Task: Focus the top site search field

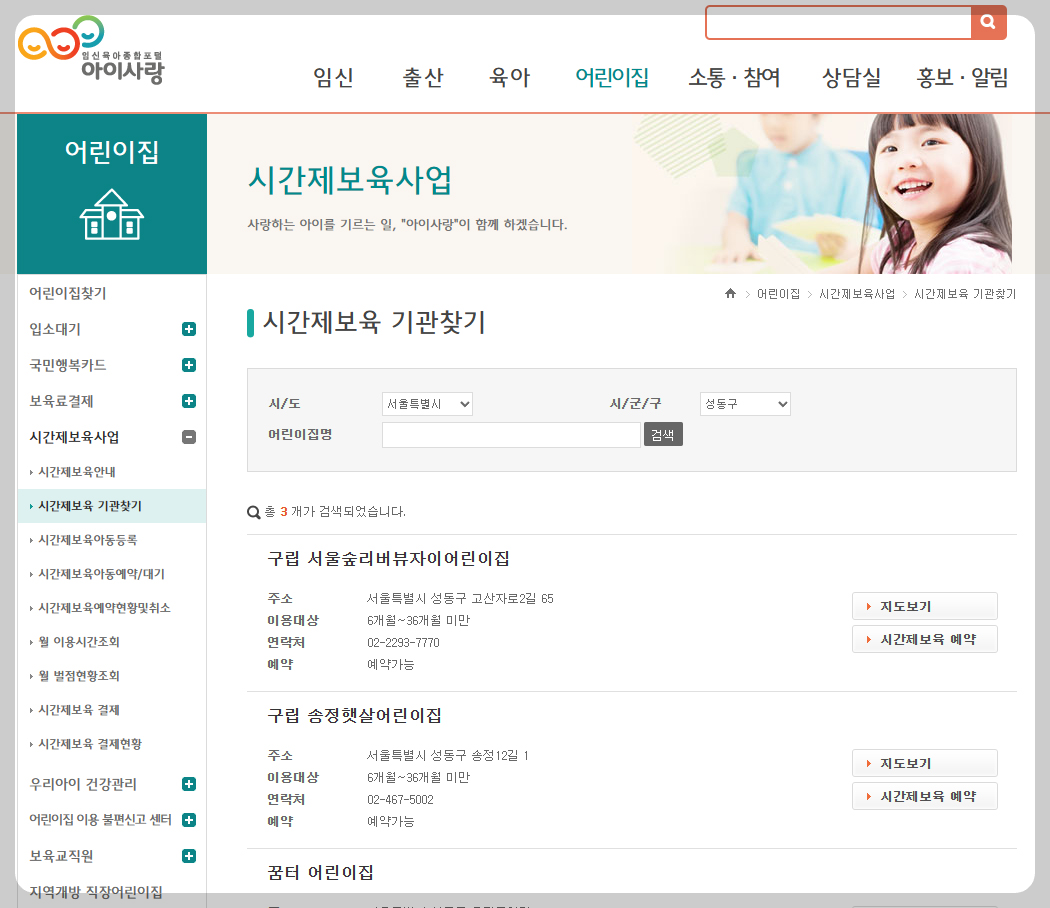Action: 838,23
